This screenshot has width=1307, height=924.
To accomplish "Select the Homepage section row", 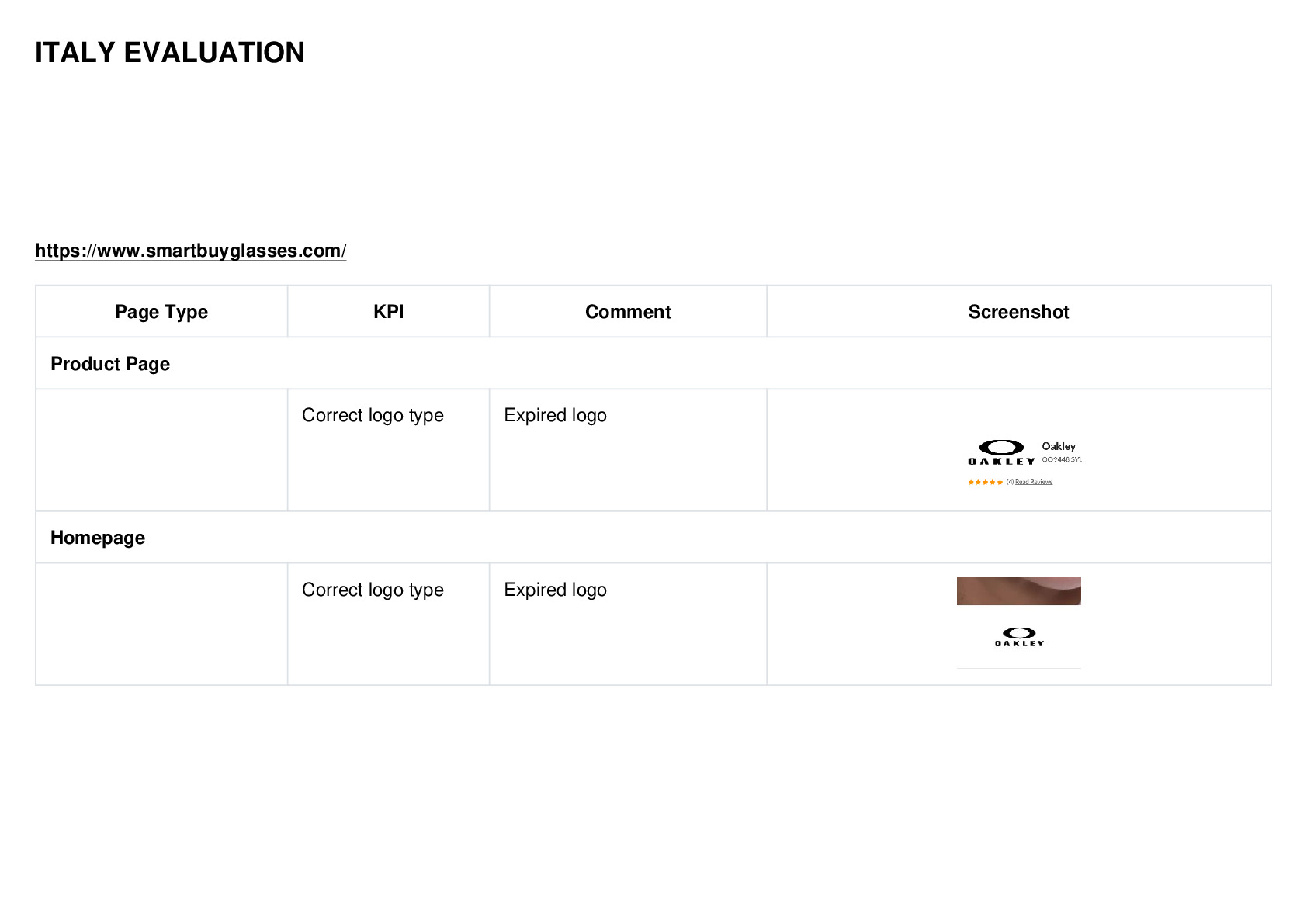I will pyautogui.click(x=653, y=537).
